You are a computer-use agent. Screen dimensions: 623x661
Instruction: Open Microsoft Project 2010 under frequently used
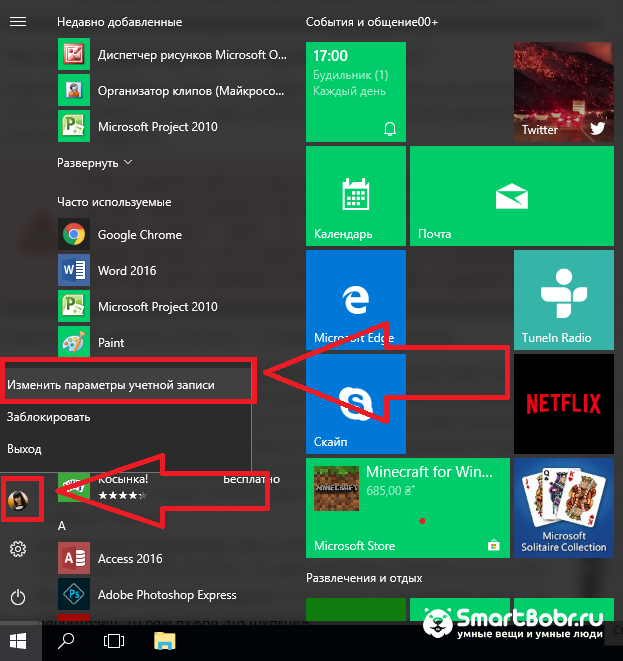tap(74, 306)
